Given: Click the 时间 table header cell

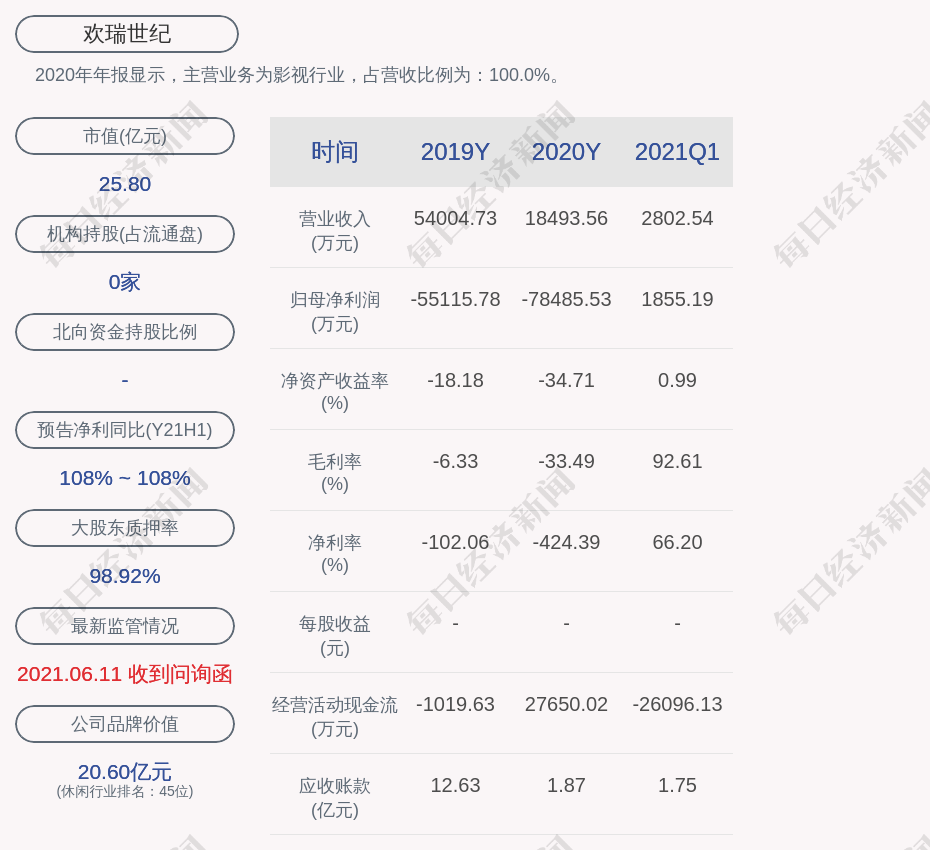Looking at the screenshot, I should pyautogui.click(x=335, y=152).
